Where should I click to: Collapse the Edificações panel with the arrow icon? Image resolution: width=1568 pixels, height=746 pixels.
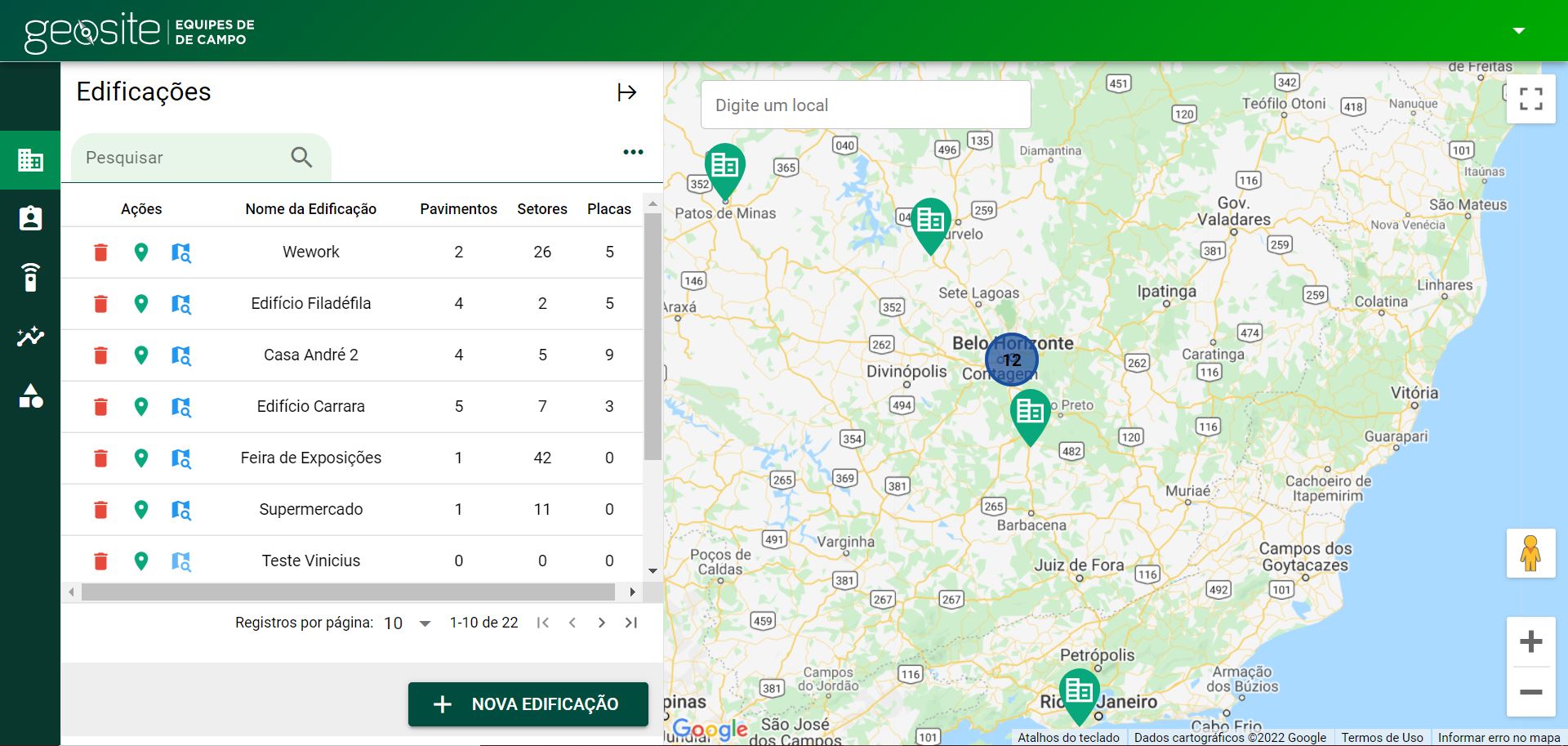(627, 92)
